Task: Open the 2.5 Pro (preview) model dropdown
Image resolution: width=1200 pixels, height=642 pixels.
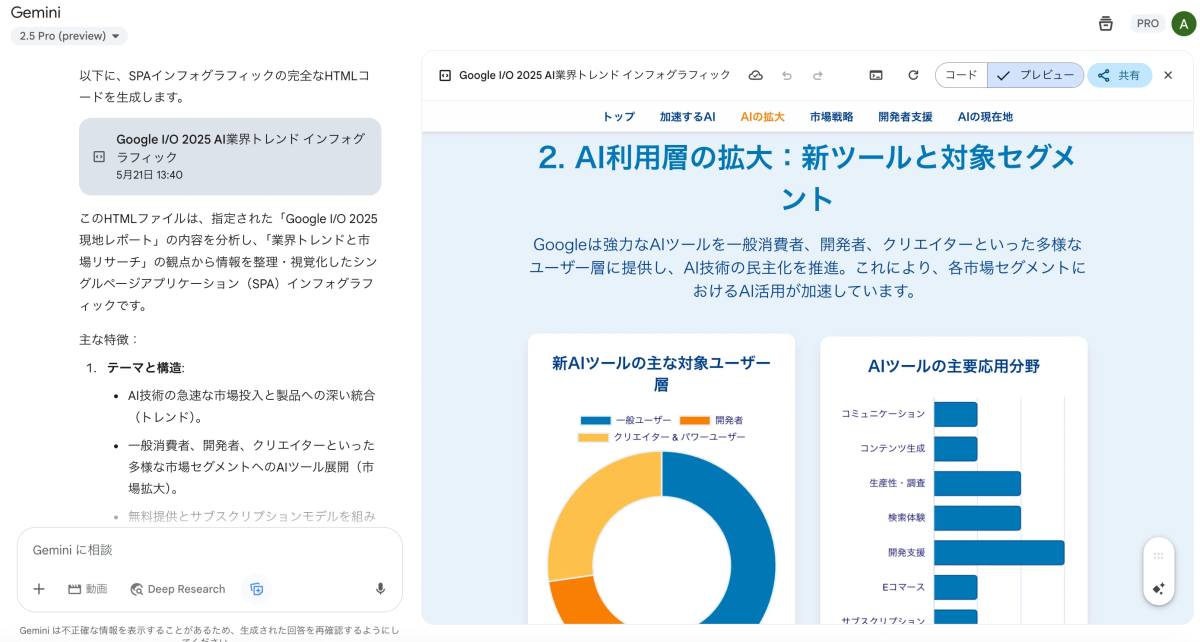Action: click(69, 36)
